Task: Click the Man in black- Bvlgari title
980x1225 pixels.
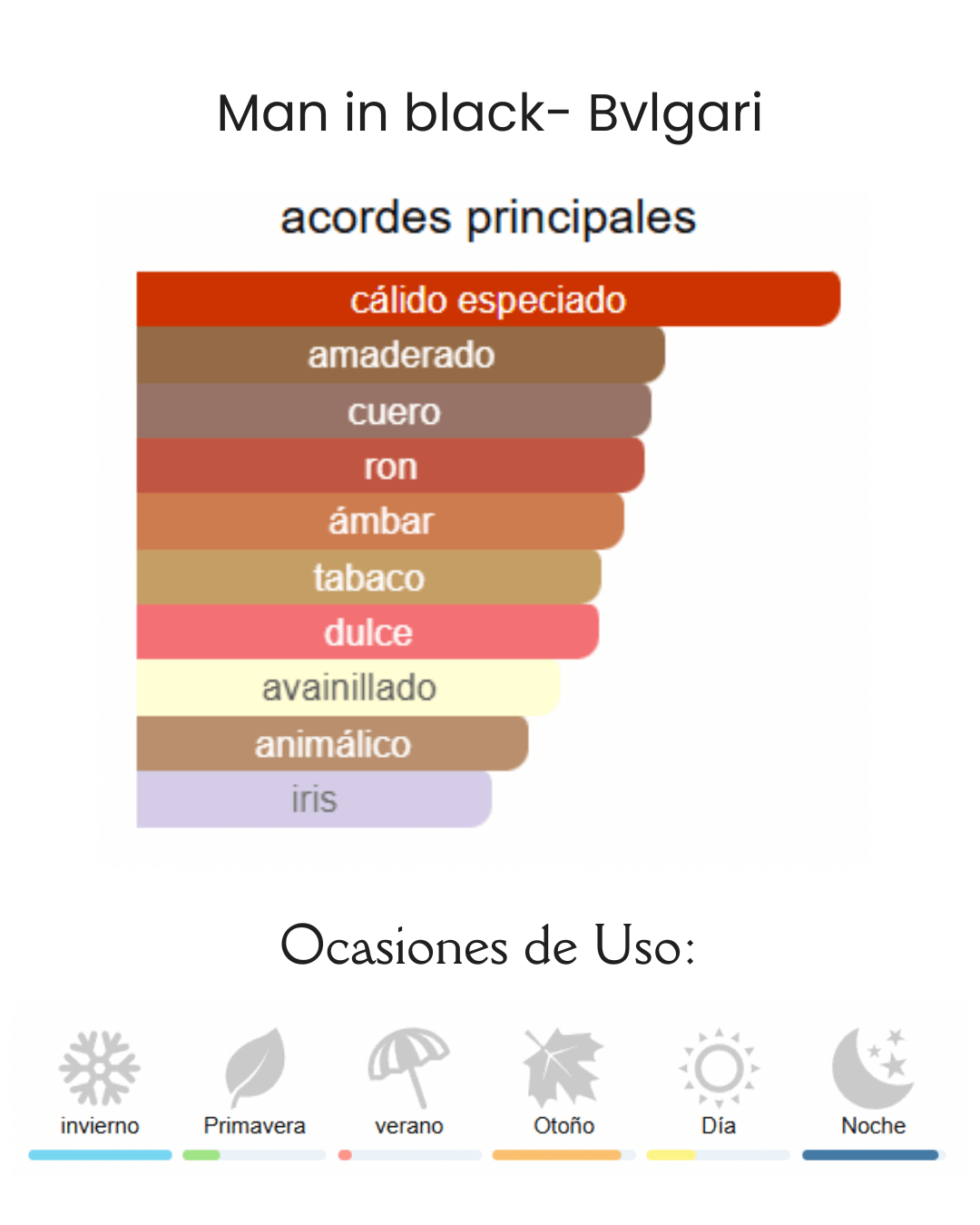Action: point(490,113)
